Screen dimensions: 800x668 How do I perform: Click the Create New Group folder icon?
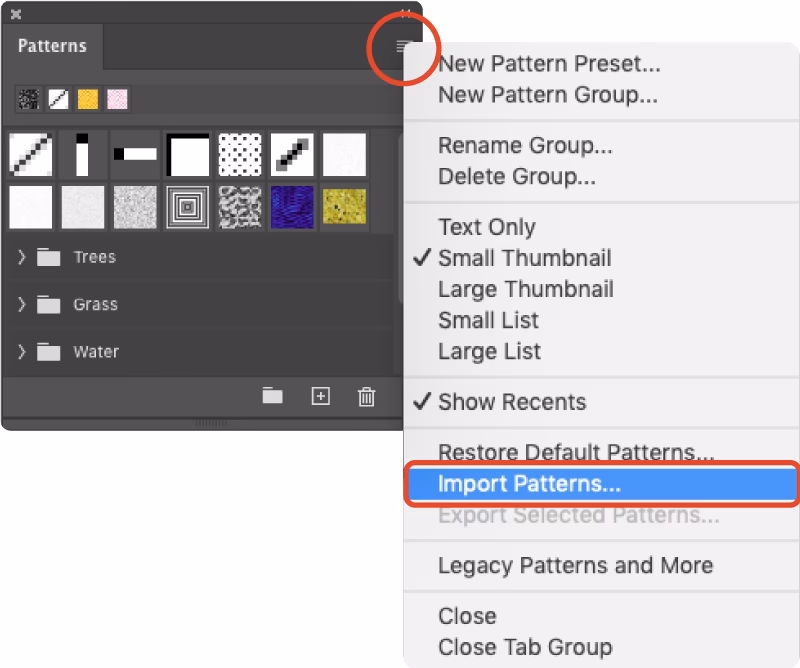click(270, 396)
